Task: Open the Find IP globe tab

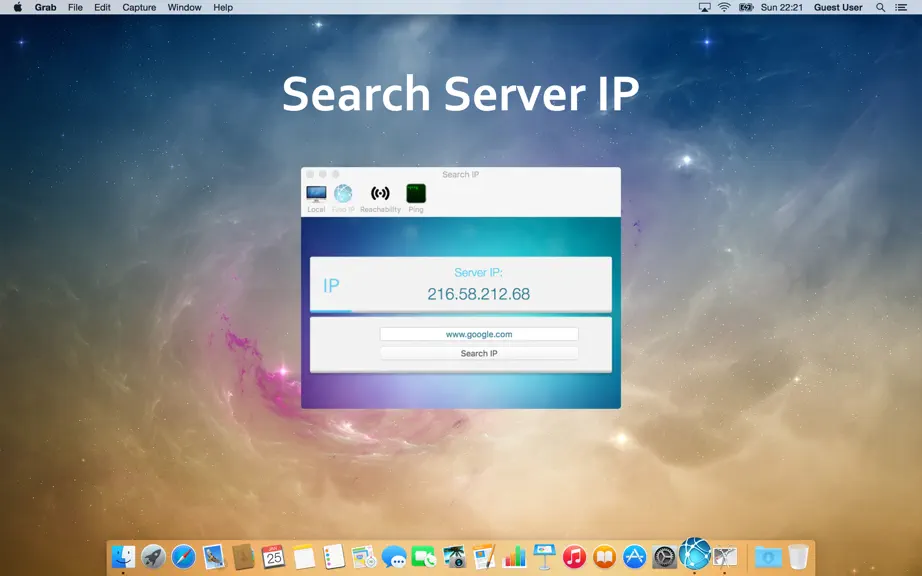Action: pos(343,198)
